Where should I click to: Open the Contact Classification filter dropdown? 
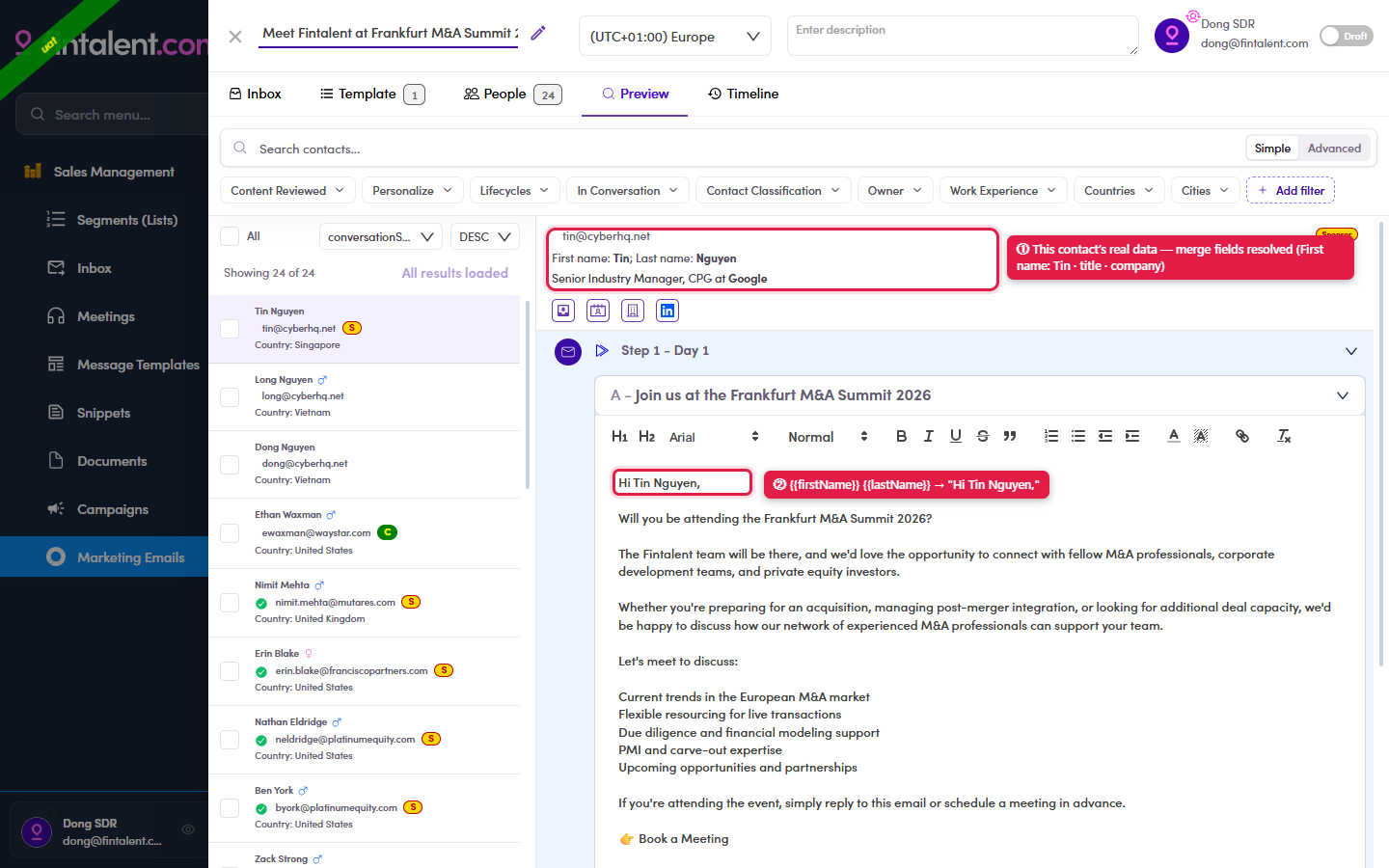774,191
